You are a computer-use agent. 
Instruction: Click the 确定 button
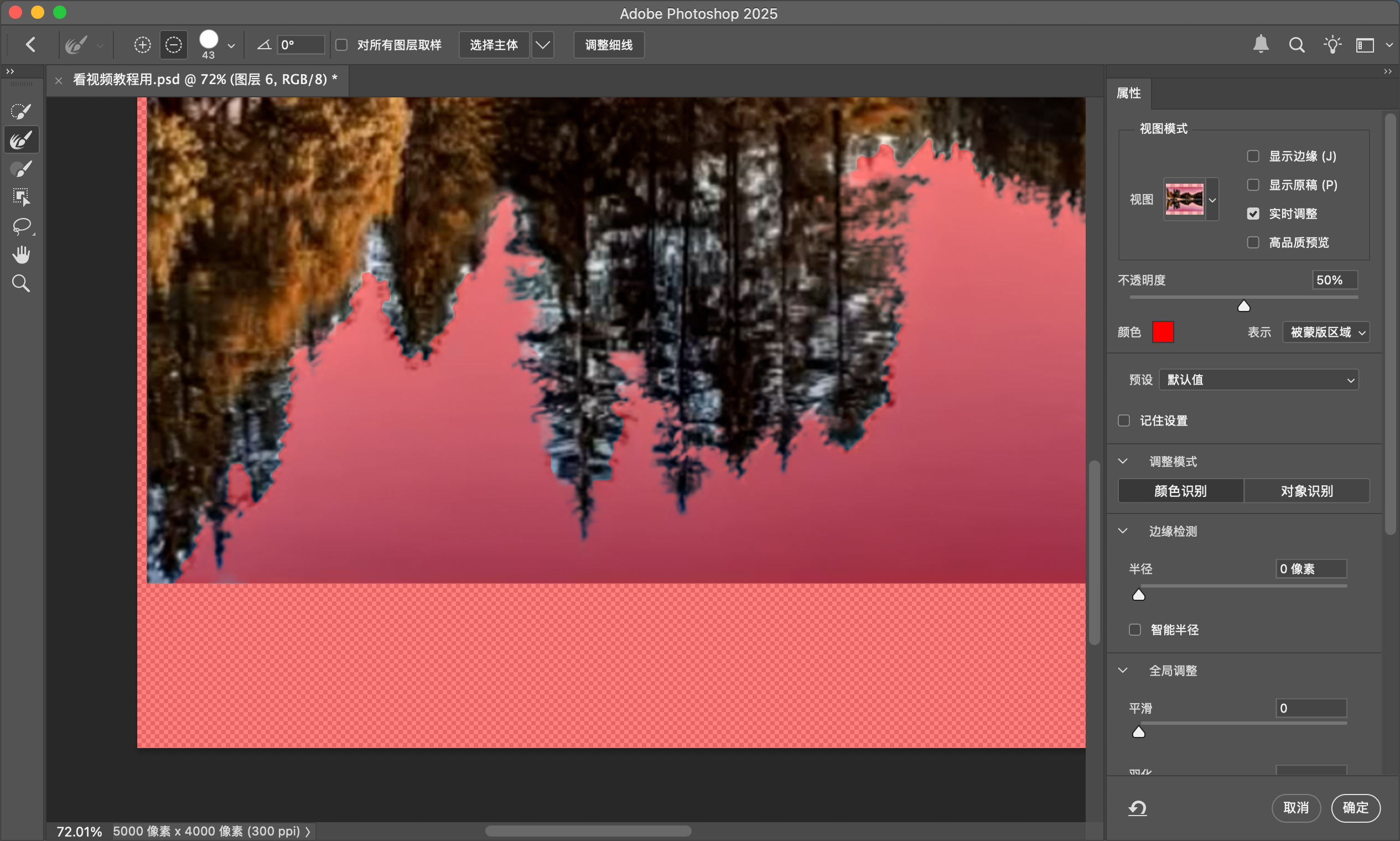(x=1355, y=808)
